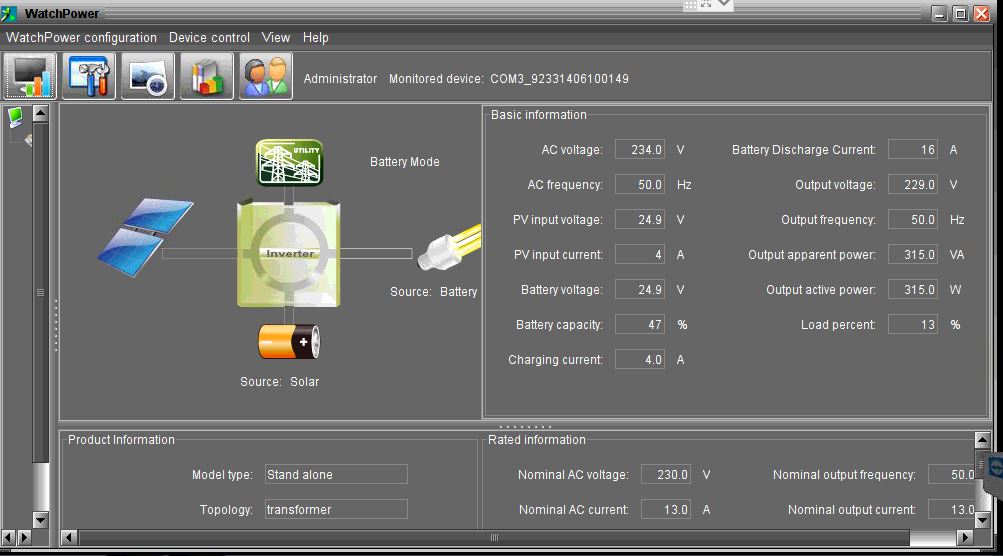Click the Battery Mode status text

[x=405, y=162]
